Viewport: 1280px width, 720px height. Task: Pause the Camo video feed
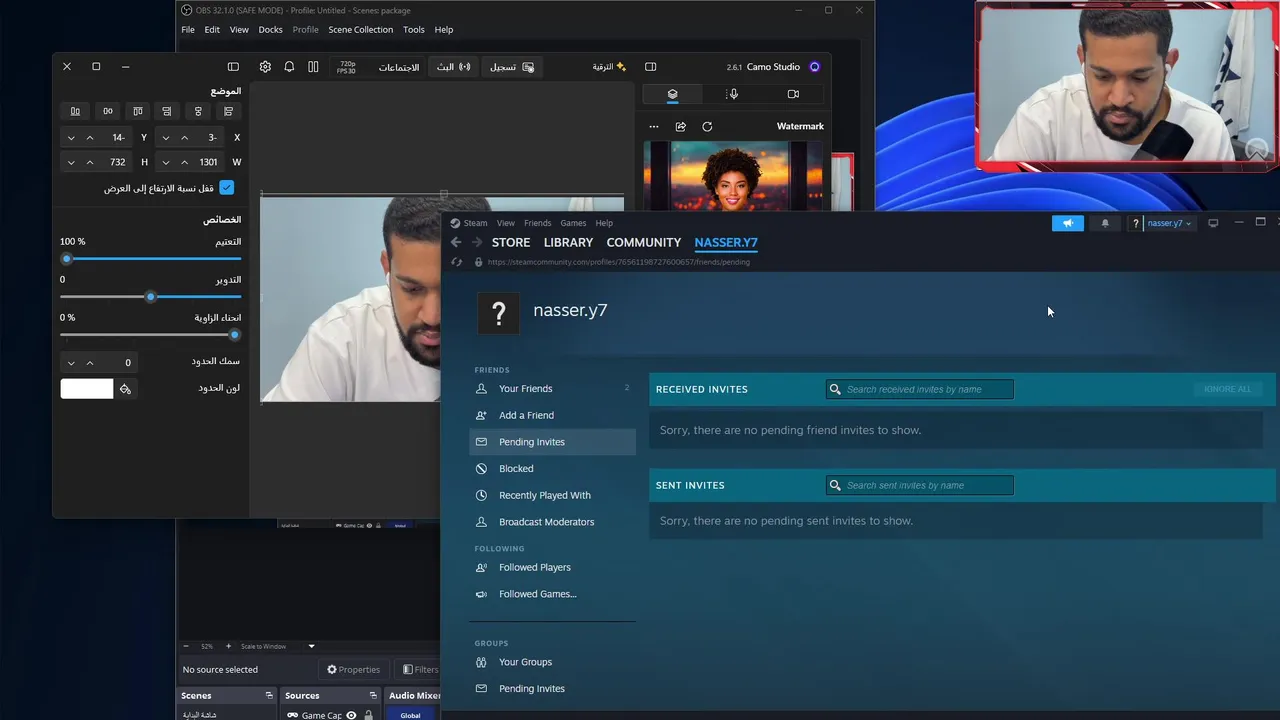coord(313,67)
